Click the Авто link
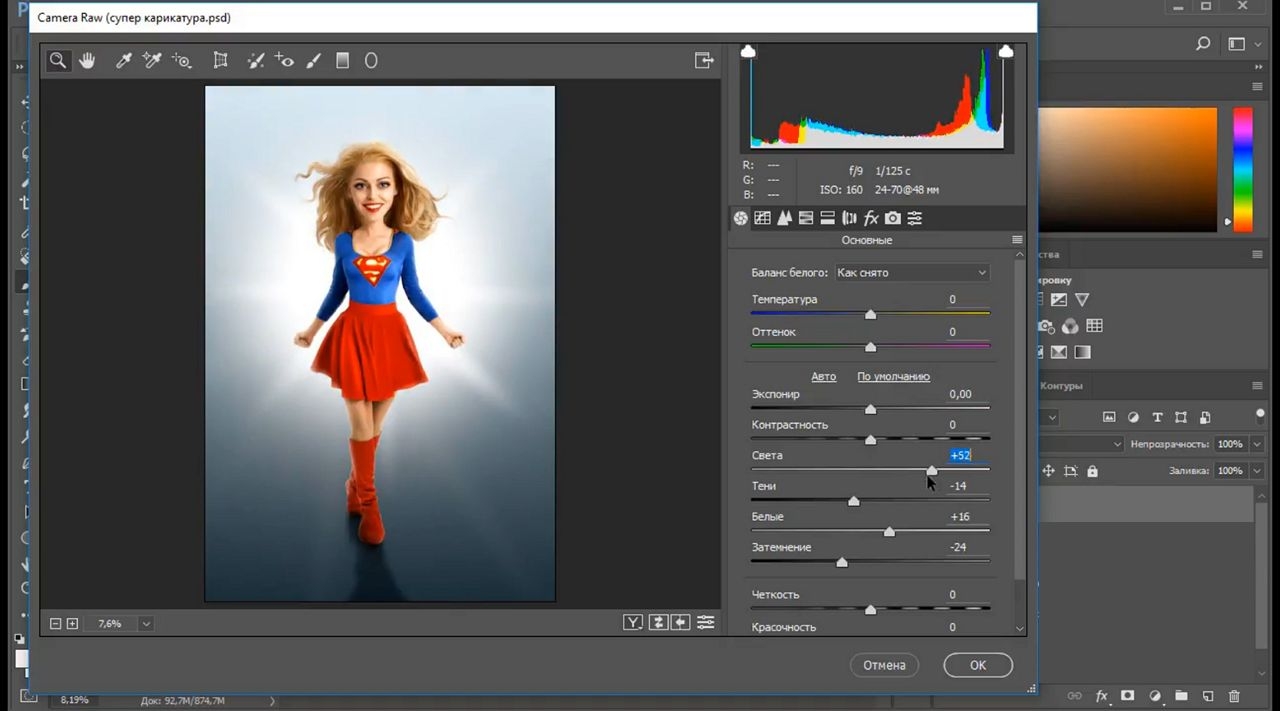This screenshot has width=1280, height=711. click(x=823, y=376)
